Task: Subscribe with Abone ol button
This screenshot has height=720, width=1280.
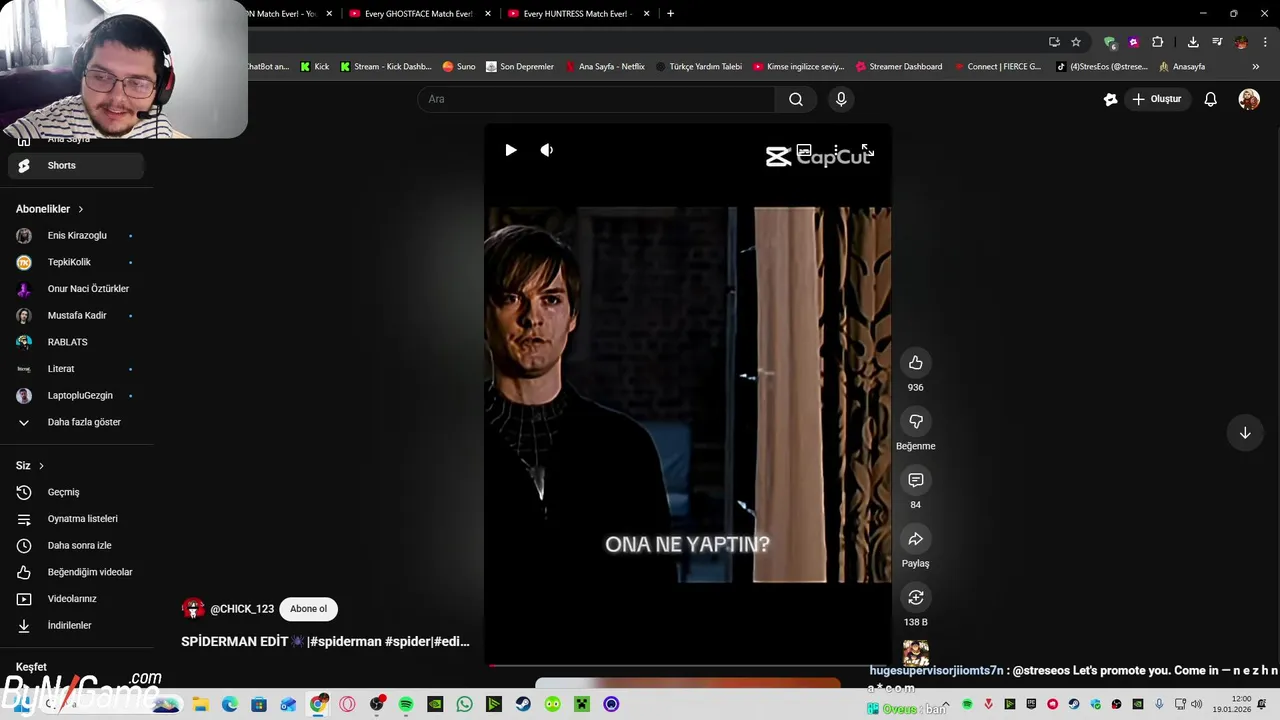Action: 308,609
